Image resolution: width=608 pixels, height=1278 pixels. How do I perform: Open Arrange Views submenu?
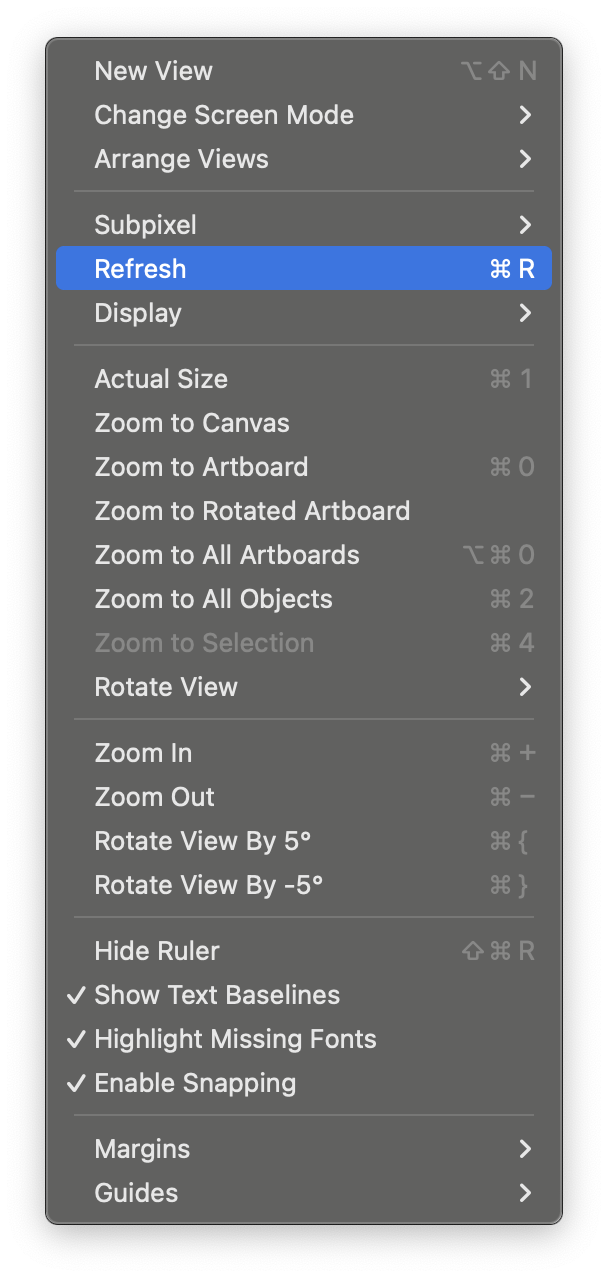[181, 159]
